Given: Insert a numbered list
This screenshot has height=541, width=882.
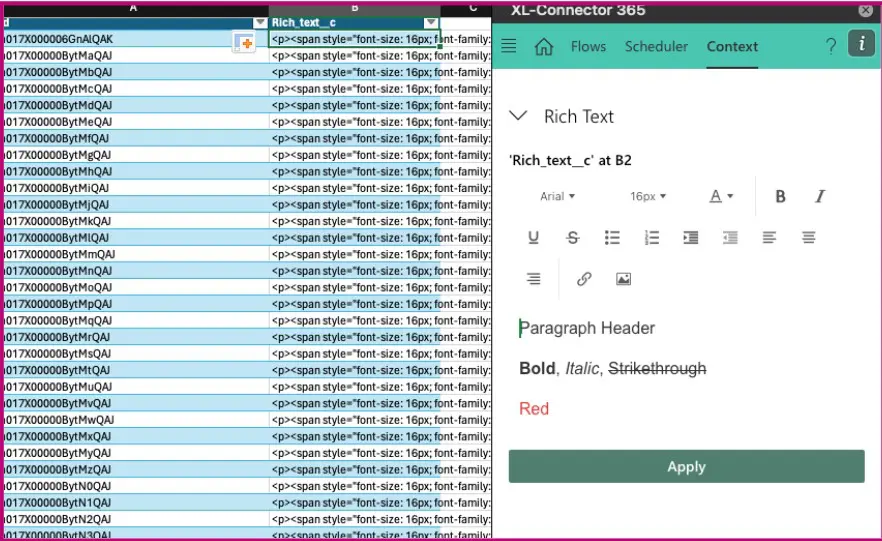Looking at the screenshot, I should (x=652, y=238).
